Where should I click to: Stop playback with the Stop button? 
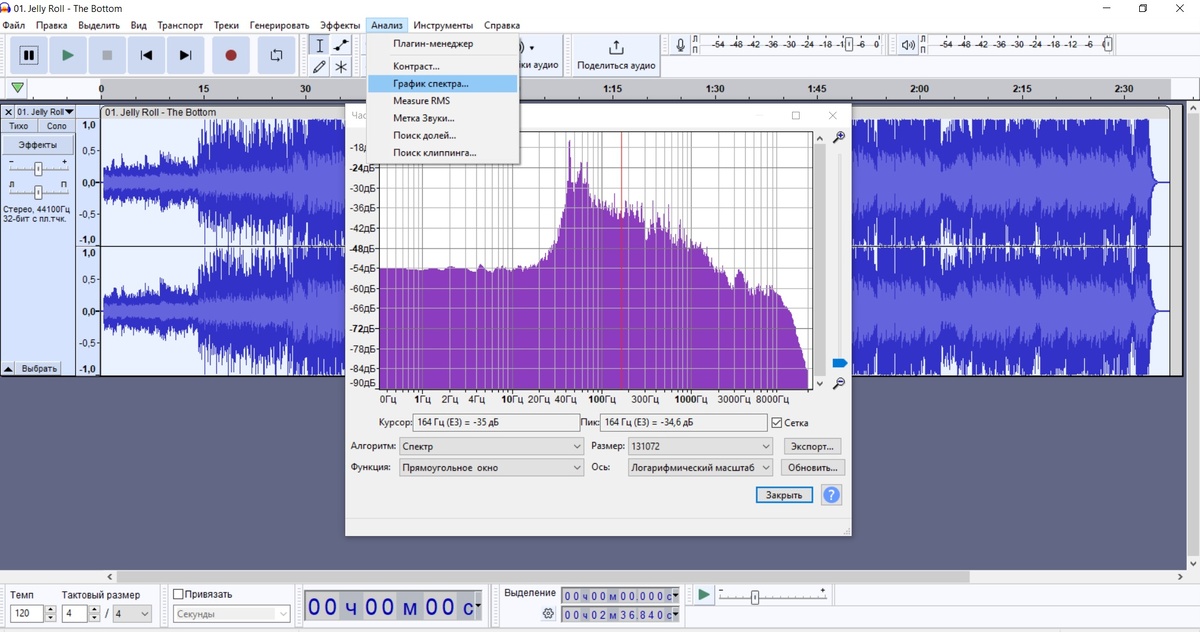(107, 55)
